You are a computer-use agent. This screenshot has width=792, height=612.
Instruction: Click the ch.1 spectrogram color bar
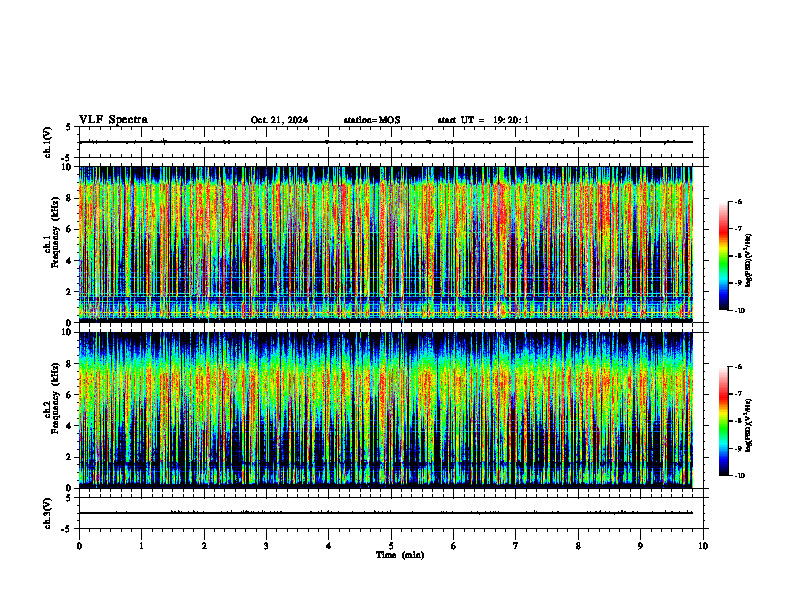(724, 256)
